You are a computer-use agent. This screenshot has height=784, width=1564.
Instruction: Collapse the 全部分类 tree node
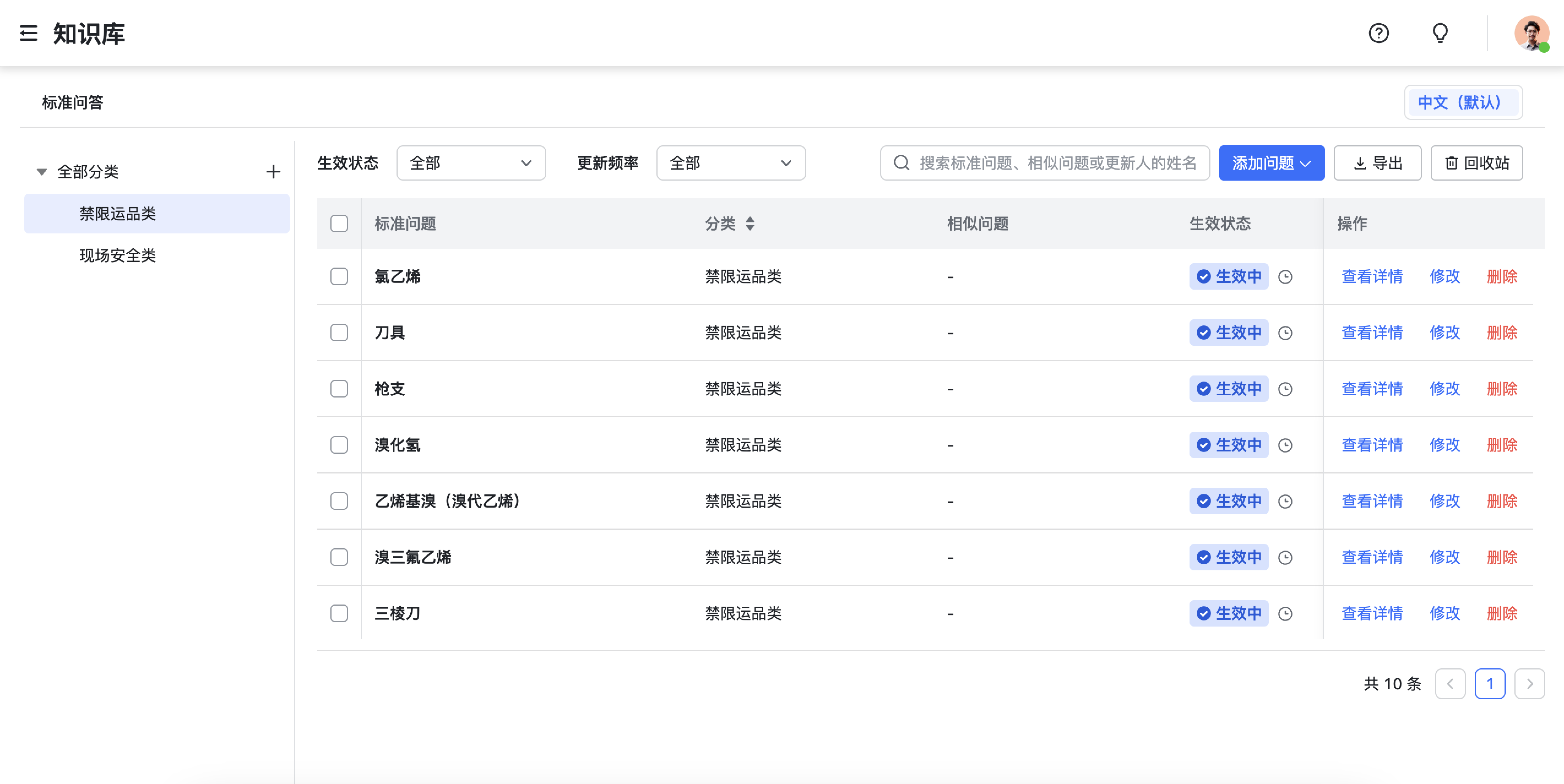(x=41, y=172)
